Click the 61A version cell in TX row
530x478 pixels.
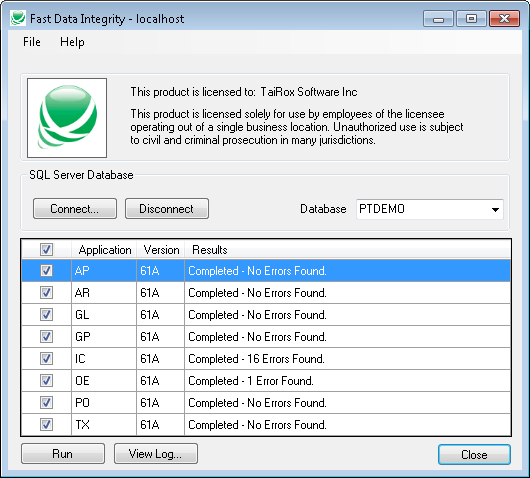click(x=161, y=424)
